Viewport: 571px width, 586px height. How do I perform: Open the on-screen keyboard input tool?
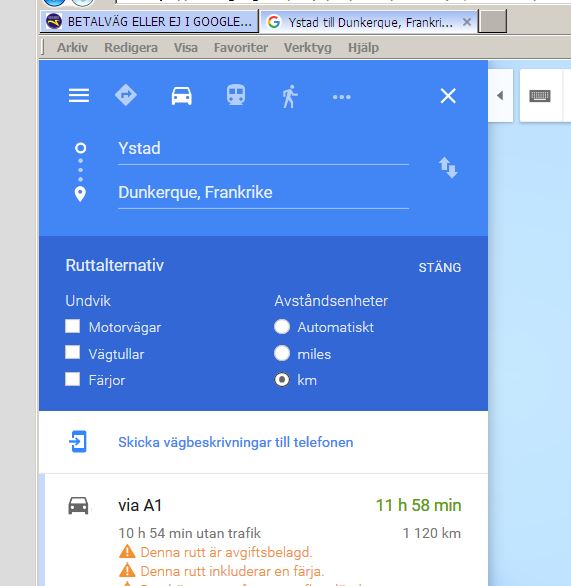(x=540, y=96)
